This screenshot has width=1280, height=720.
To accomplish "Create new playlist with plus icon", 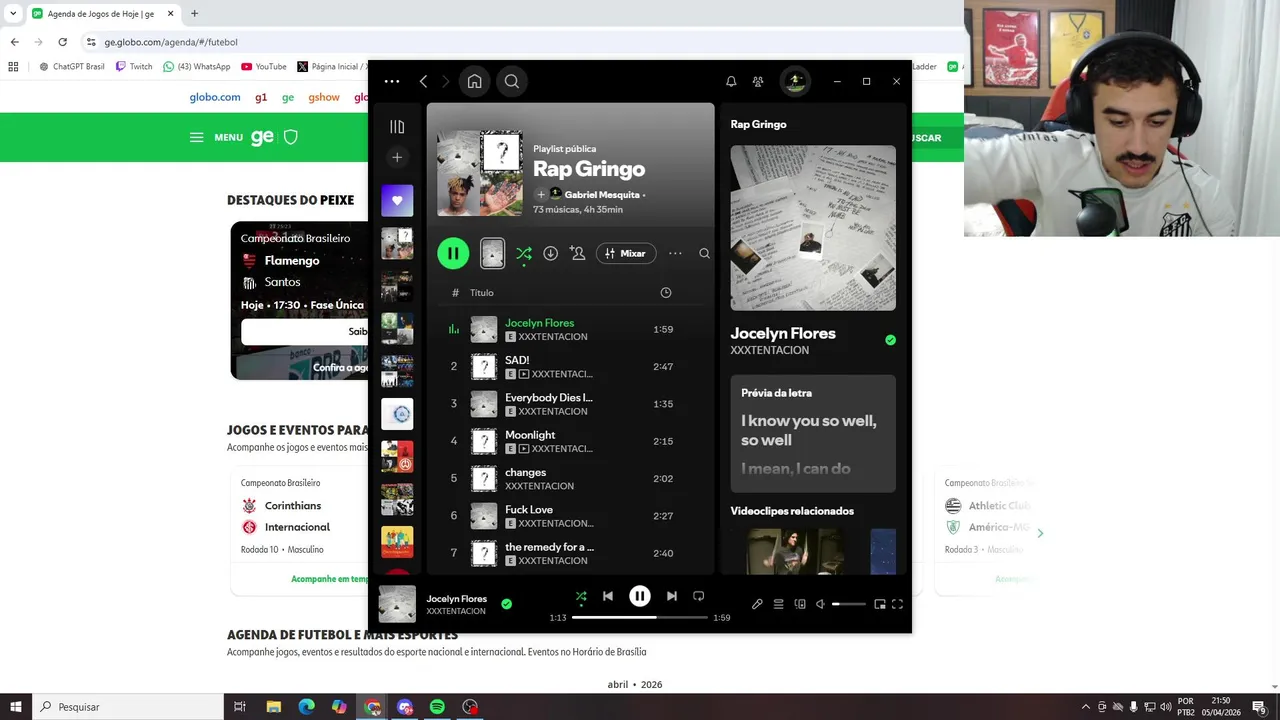I will click(x=397, y=158).
